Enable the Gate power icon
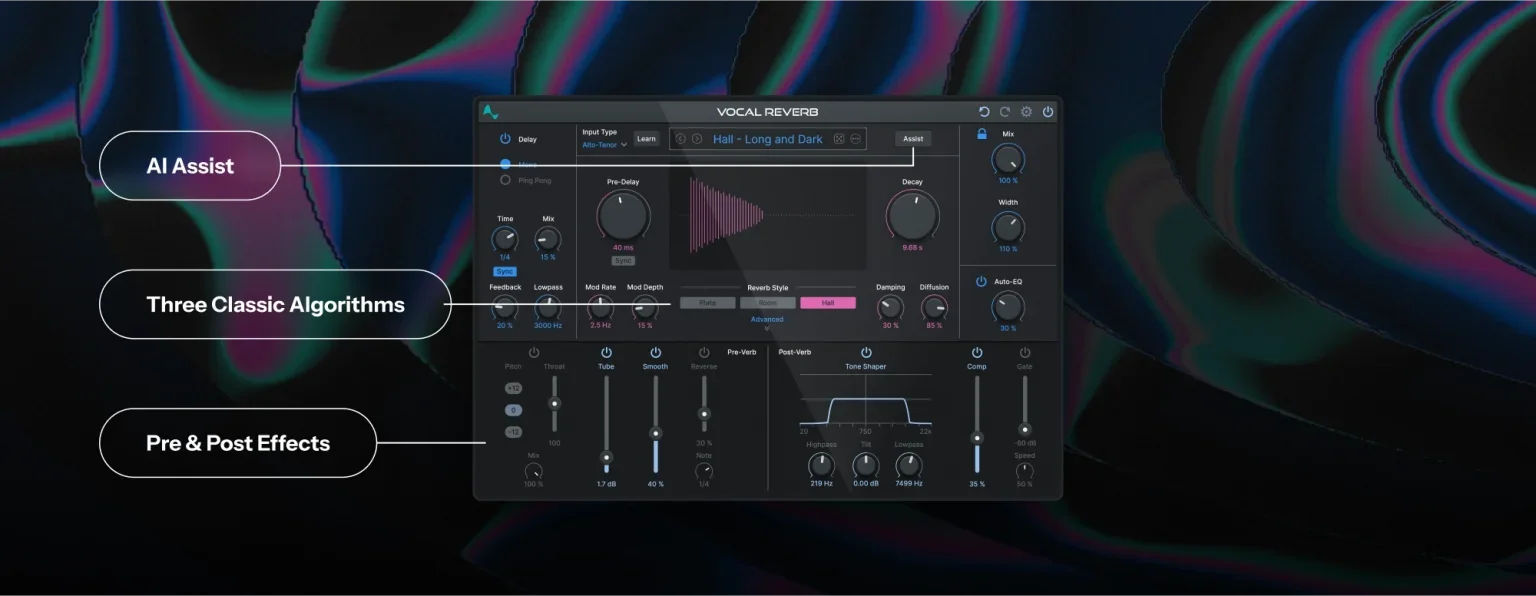 (1025, 352)
